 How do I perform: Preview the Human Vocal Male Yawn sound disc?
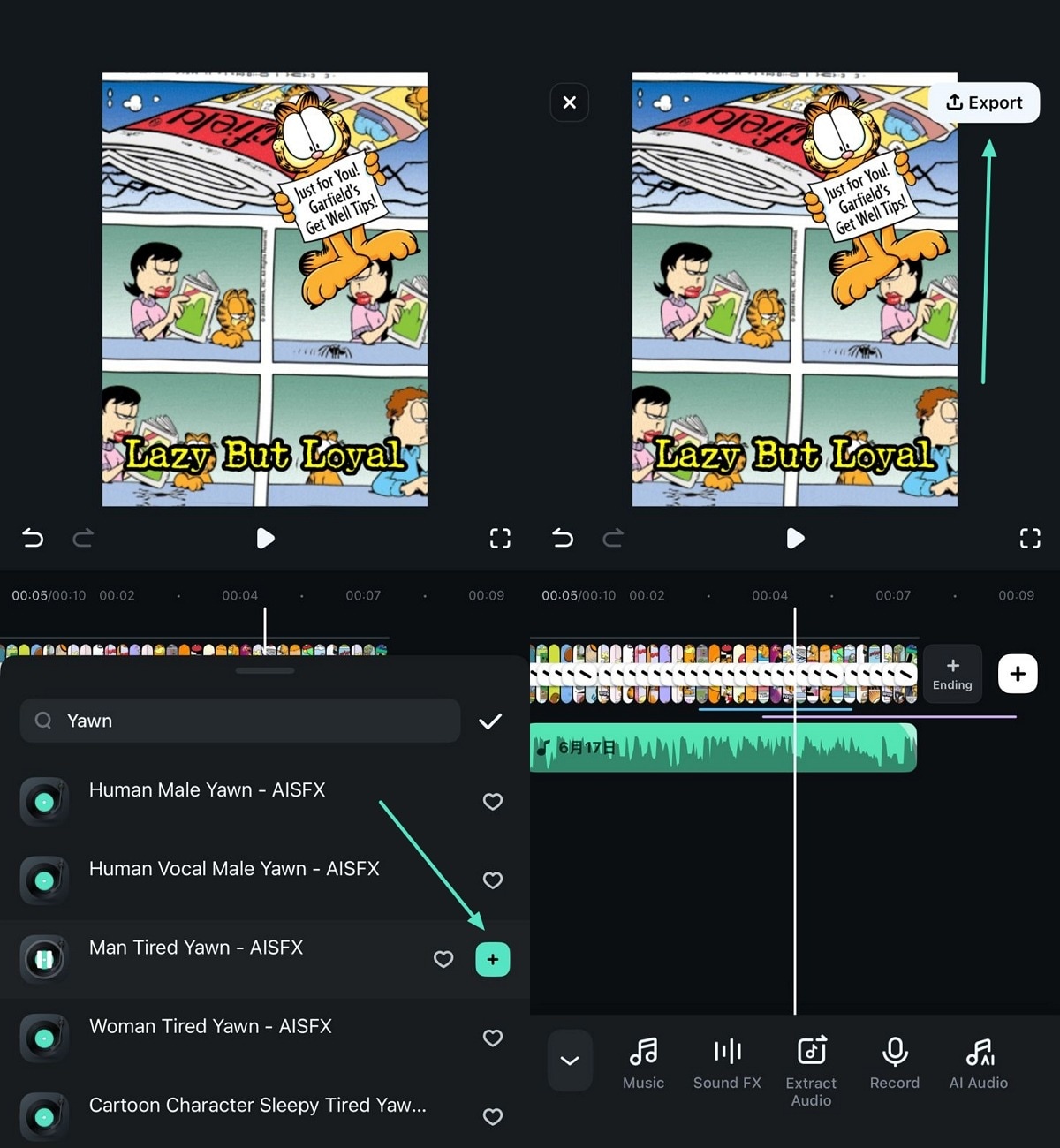pos(44,880)
